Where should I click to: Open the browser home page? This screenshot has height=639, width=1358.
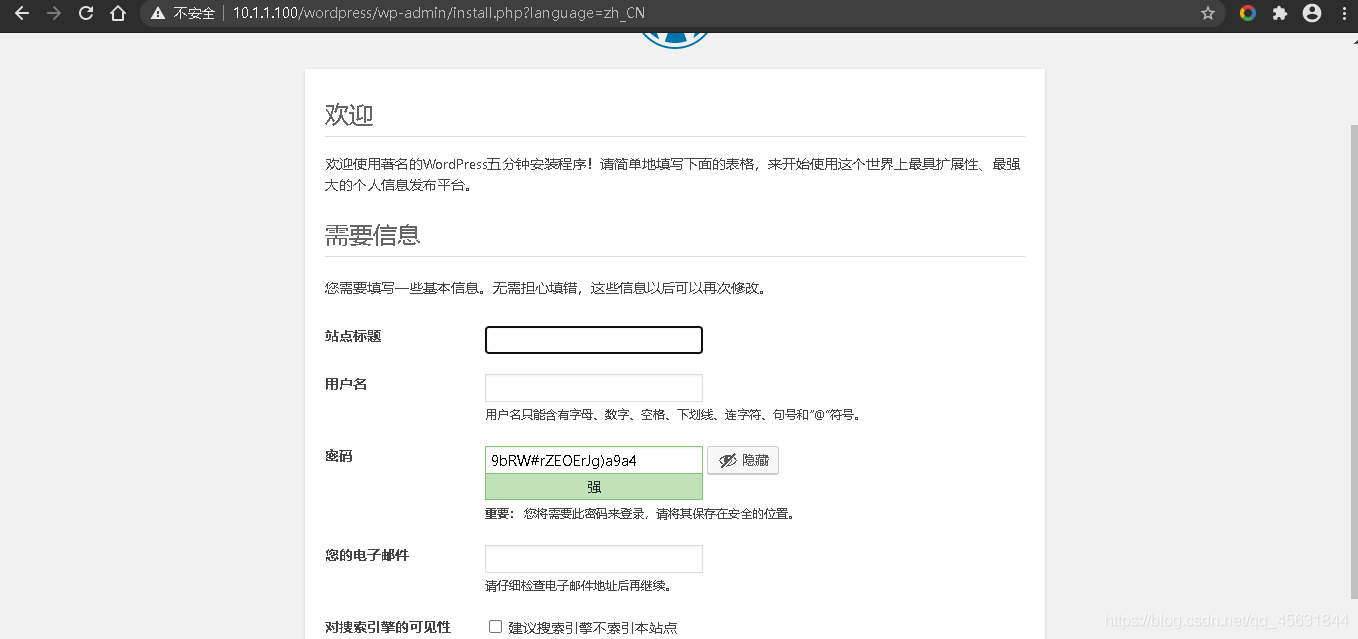118,13
